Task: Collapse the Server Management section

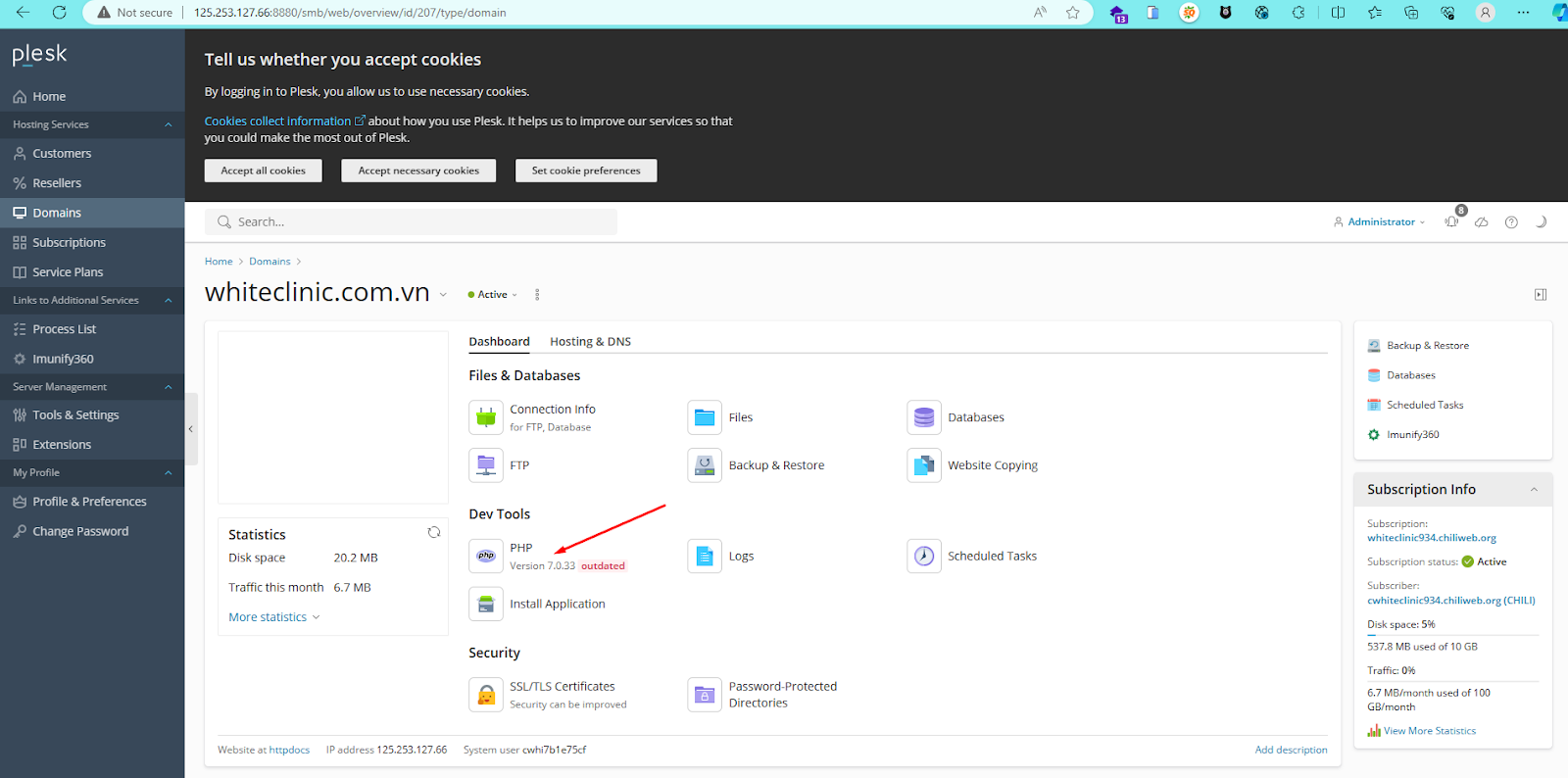Action: [x=169, y=387]
